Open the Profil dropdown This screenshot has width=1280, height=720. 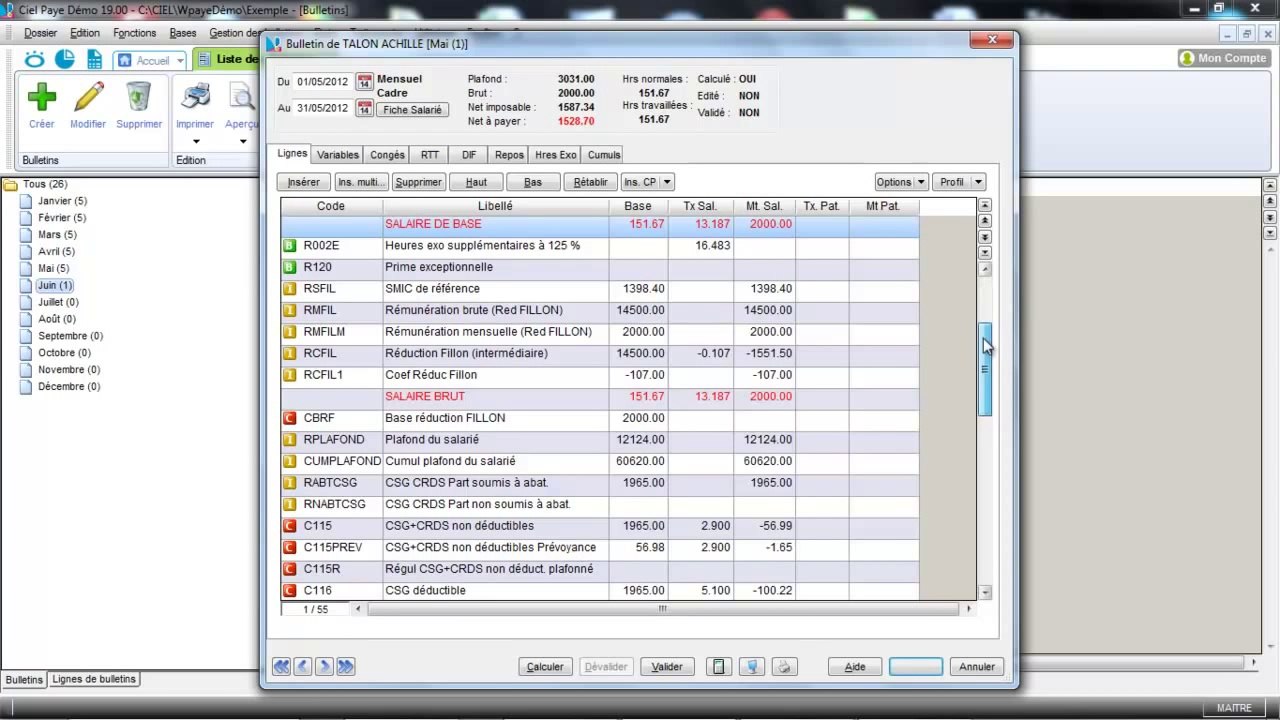(x=958, y=182)
